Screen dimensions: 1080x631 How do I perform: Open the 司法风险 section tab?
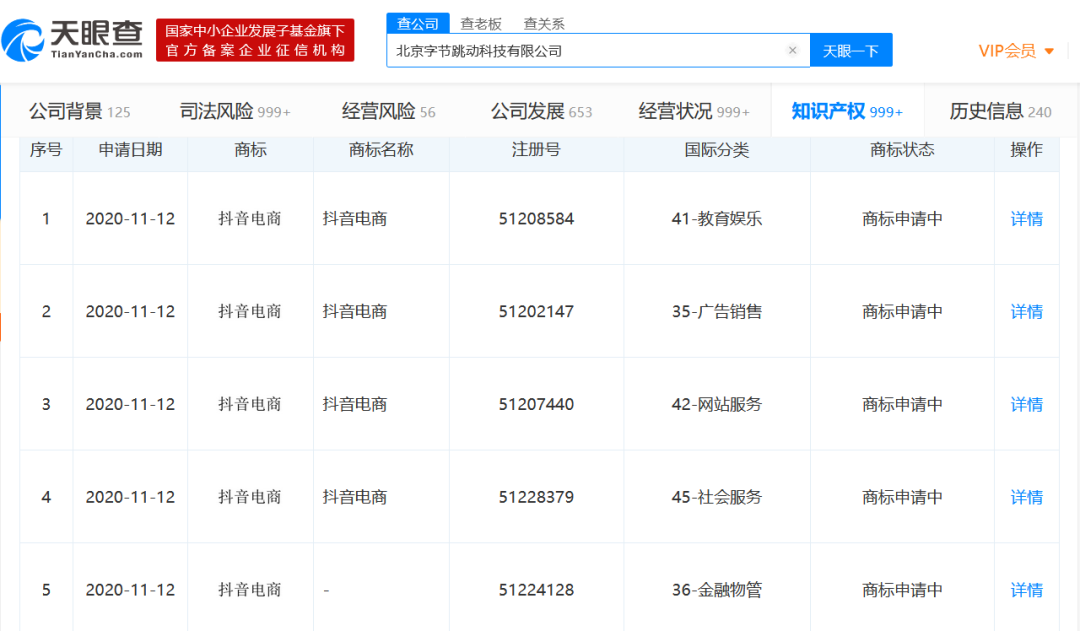click(x=235, y=111)
